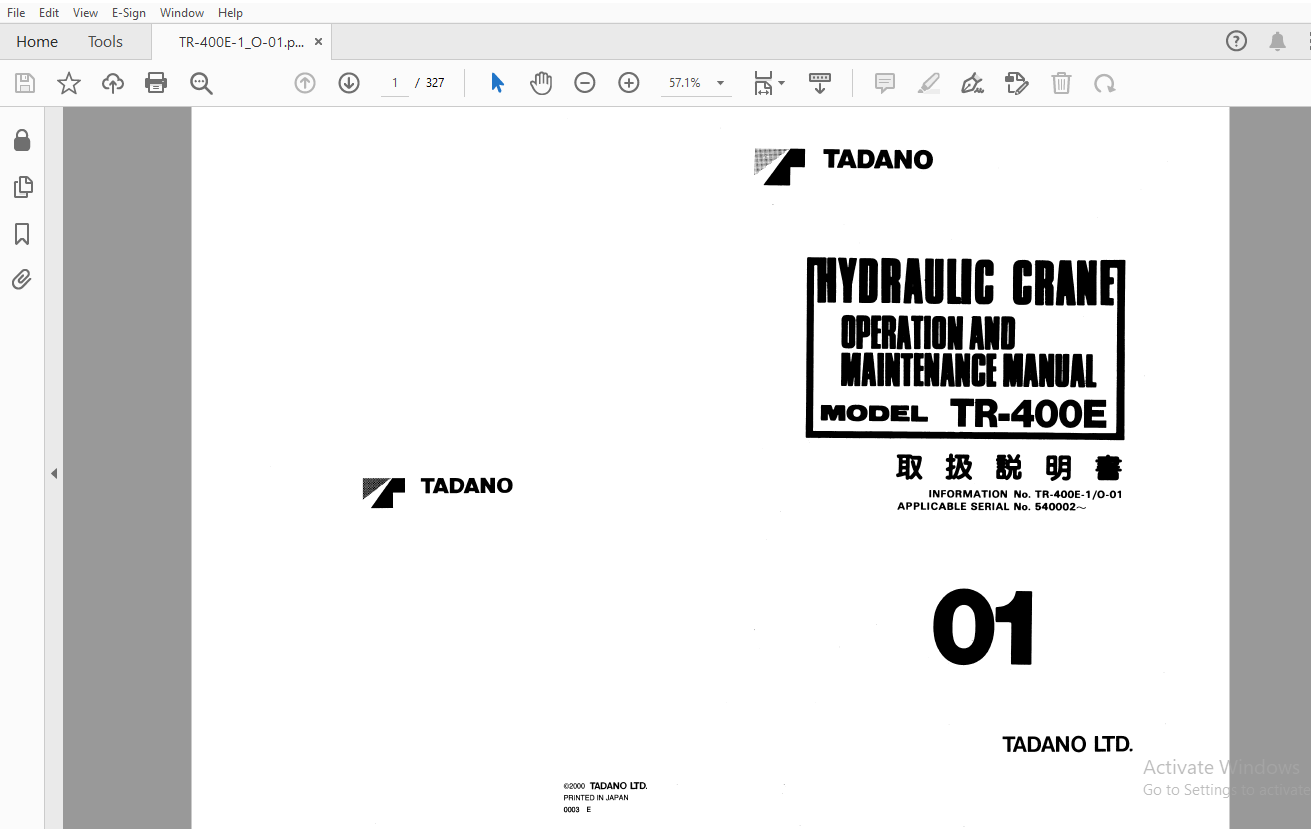The height and width of the screenshot is (829, 1311).
Task: Open the File menu
Action: [16, 13]
